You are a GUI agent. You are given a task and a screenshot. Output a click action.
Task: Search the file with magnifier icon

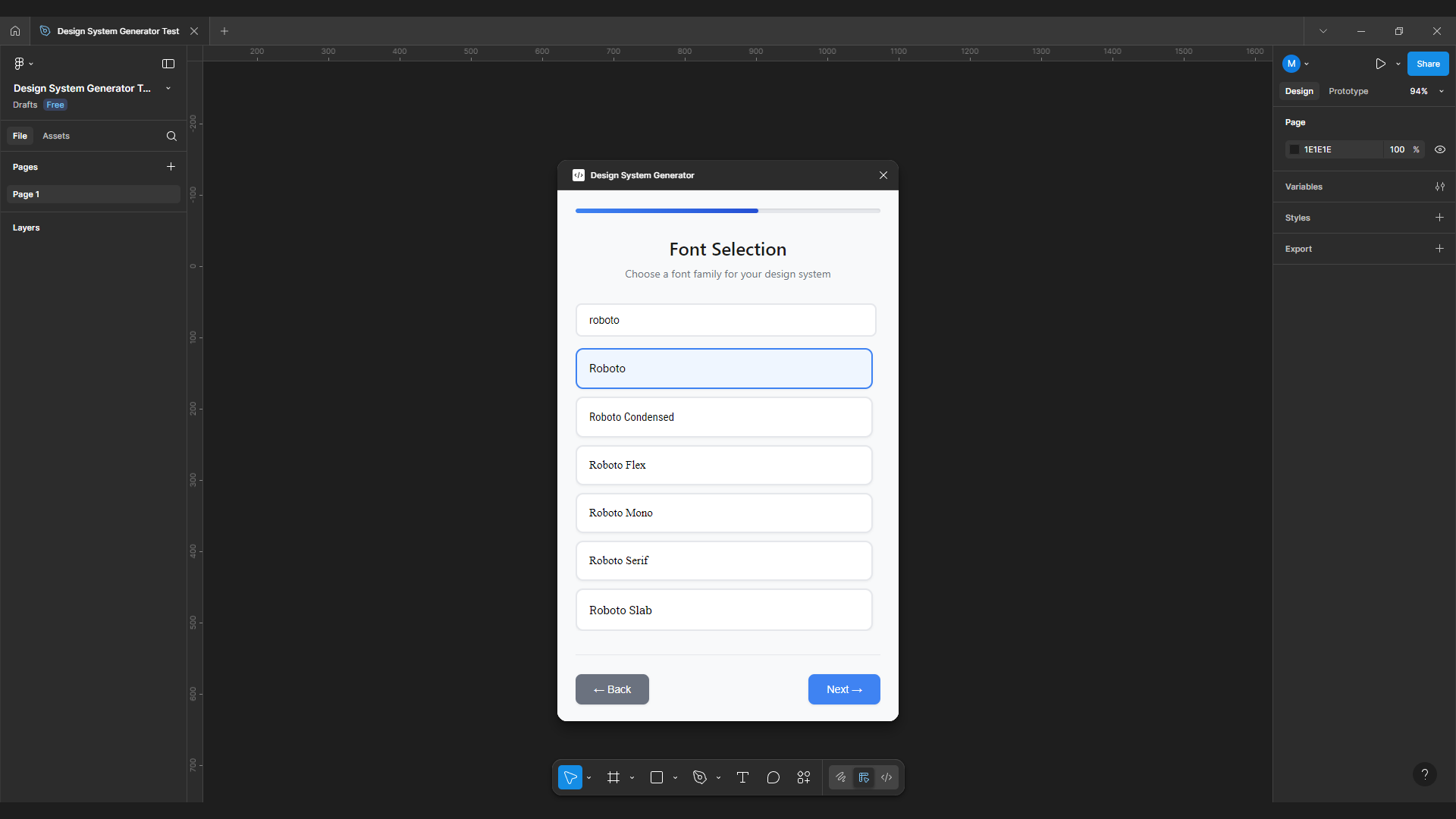pyautogui.click(x=171, y=136)
